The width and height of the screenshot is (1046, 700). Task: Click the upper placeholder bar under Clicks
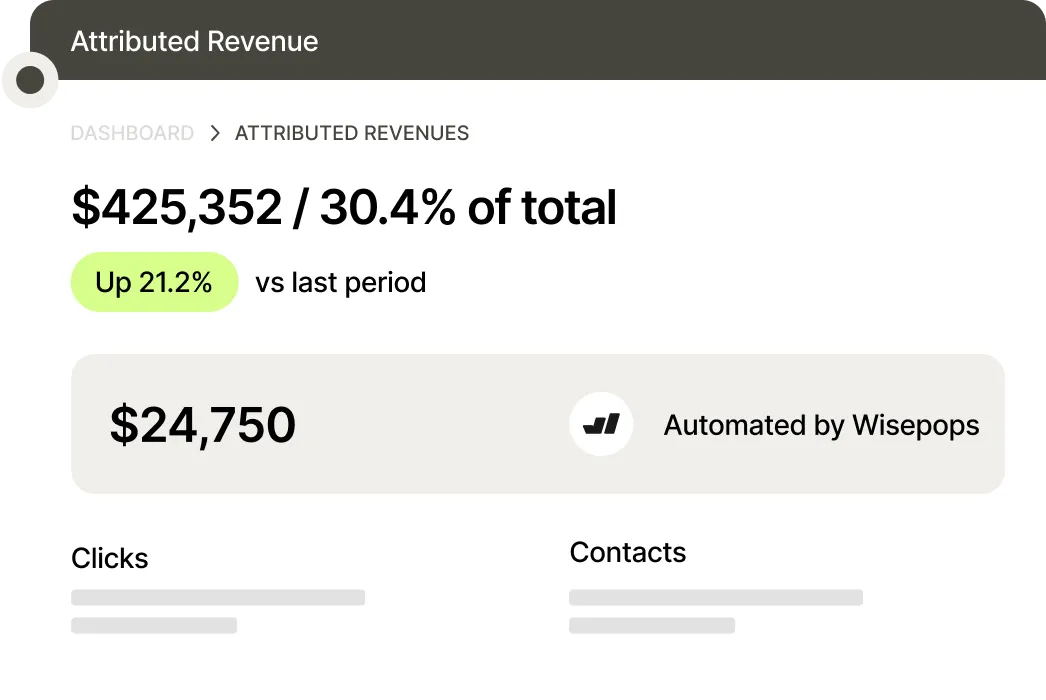tap(217, 596)
